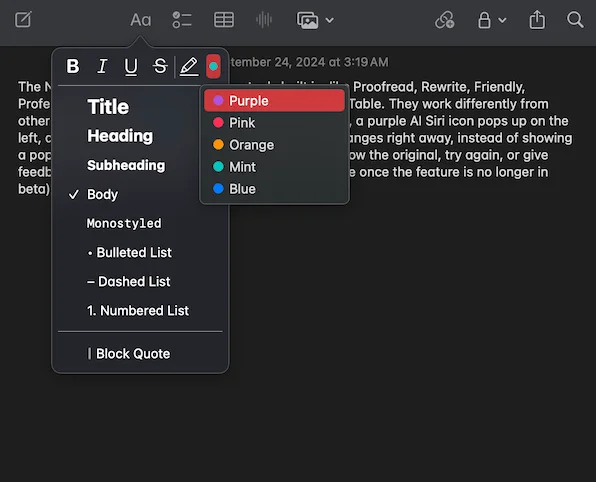
Task: Apply the Monostyled text style
Action: tap(124, 223)
